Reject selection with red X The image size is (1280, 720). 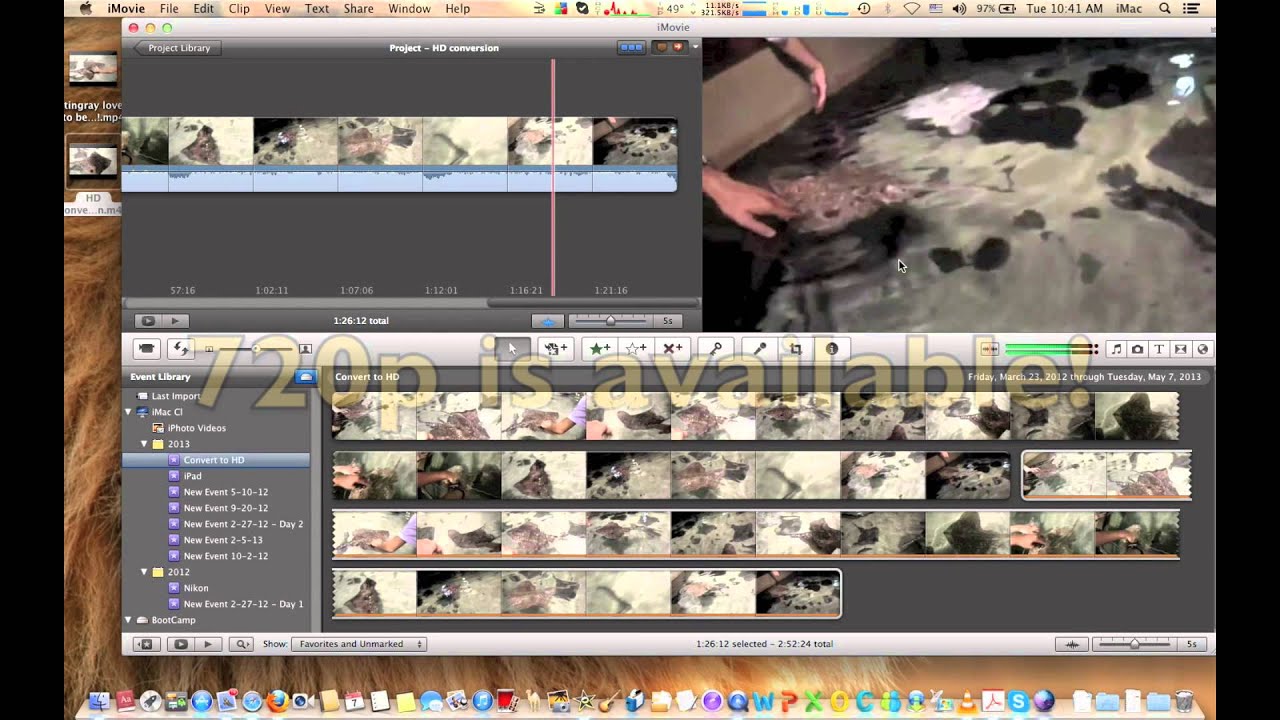coord(673,349)
